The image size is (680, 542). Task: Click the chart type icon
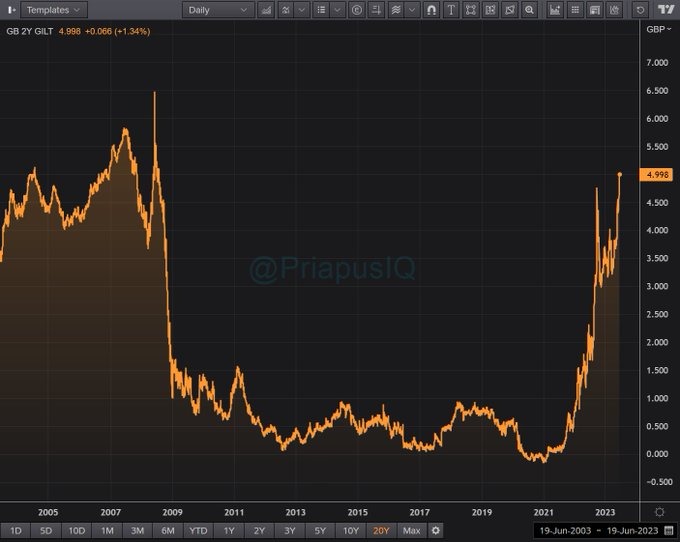click(266, 10)
